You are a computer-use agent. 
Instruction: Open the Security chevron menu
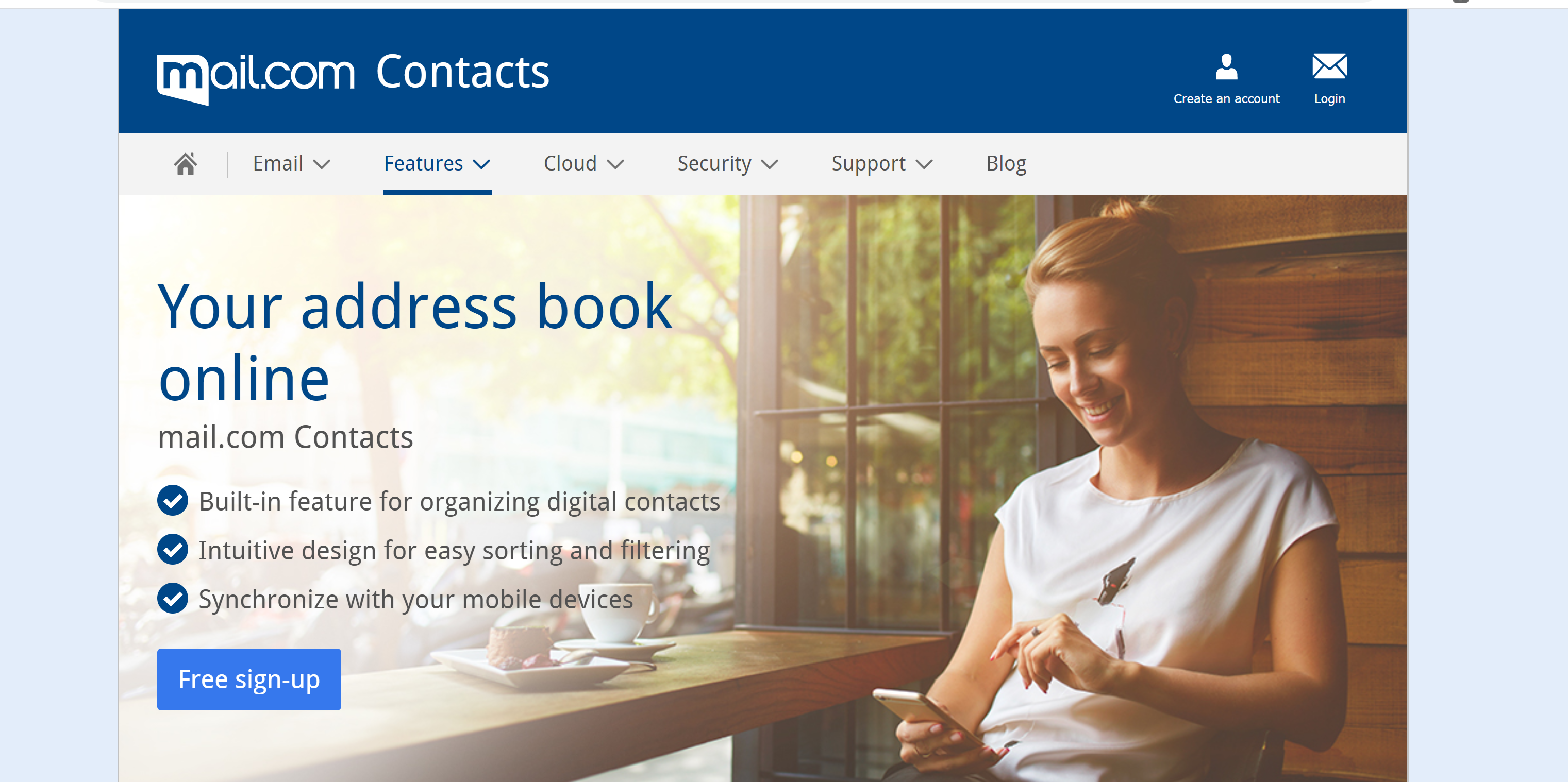click(770, 164)
